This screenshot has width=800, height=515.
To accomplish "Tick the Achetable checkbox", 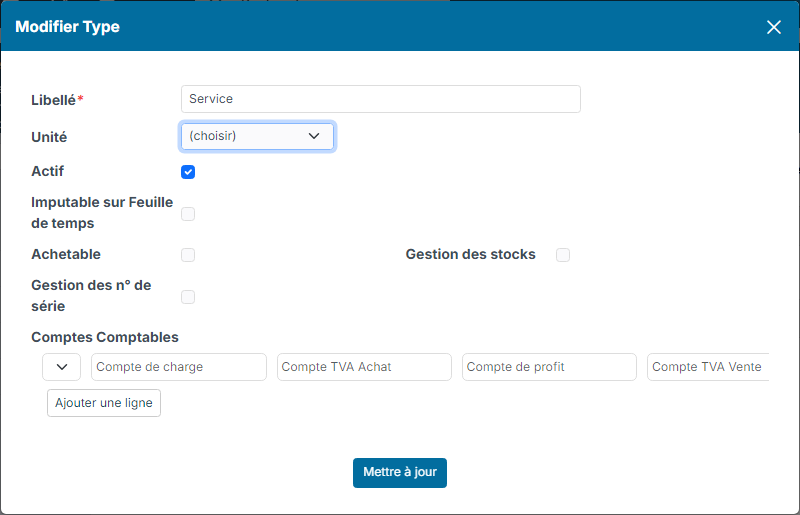I will [188, 255].
